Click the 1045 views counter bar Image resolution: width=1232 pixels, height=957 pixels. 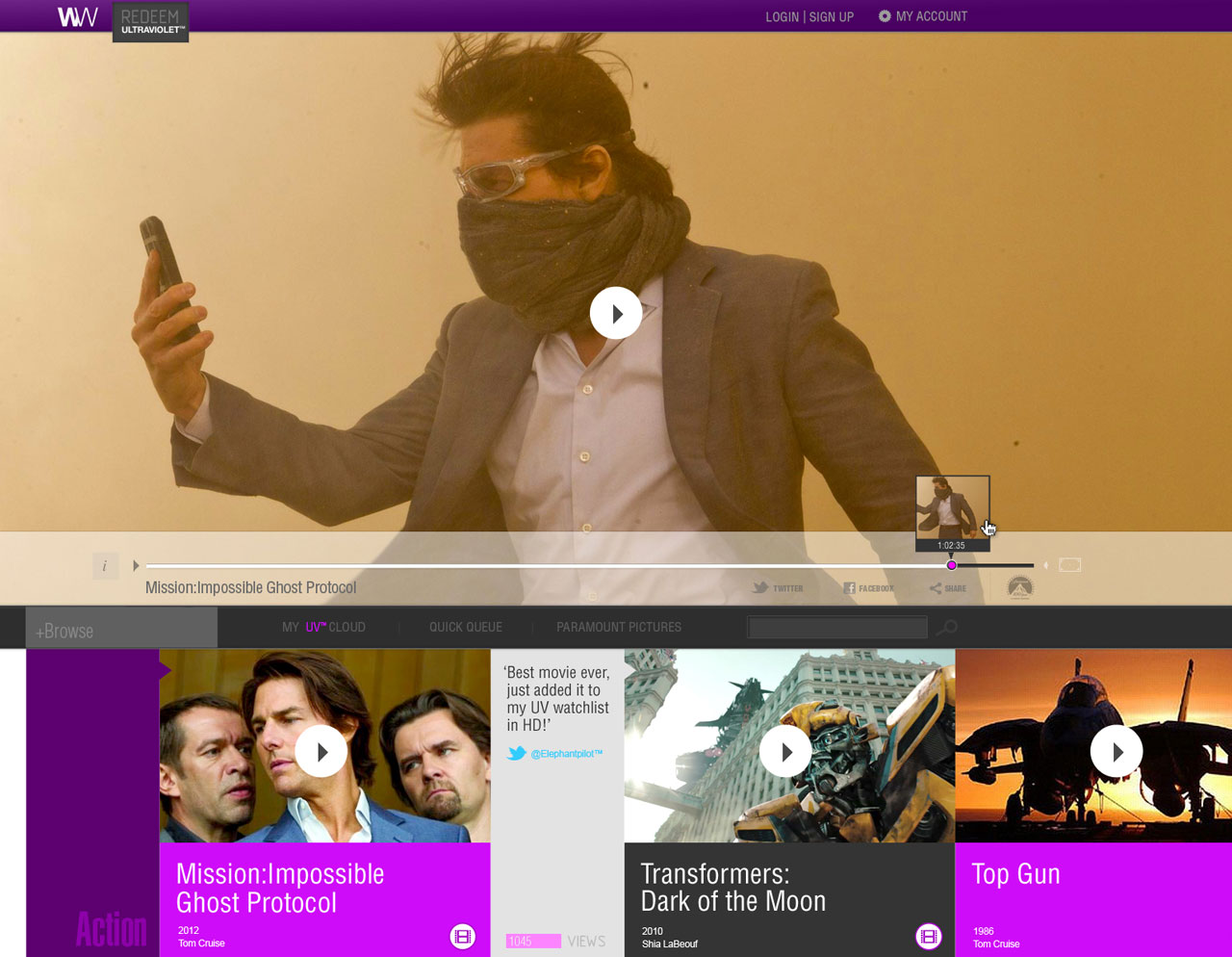pos(534,941)
